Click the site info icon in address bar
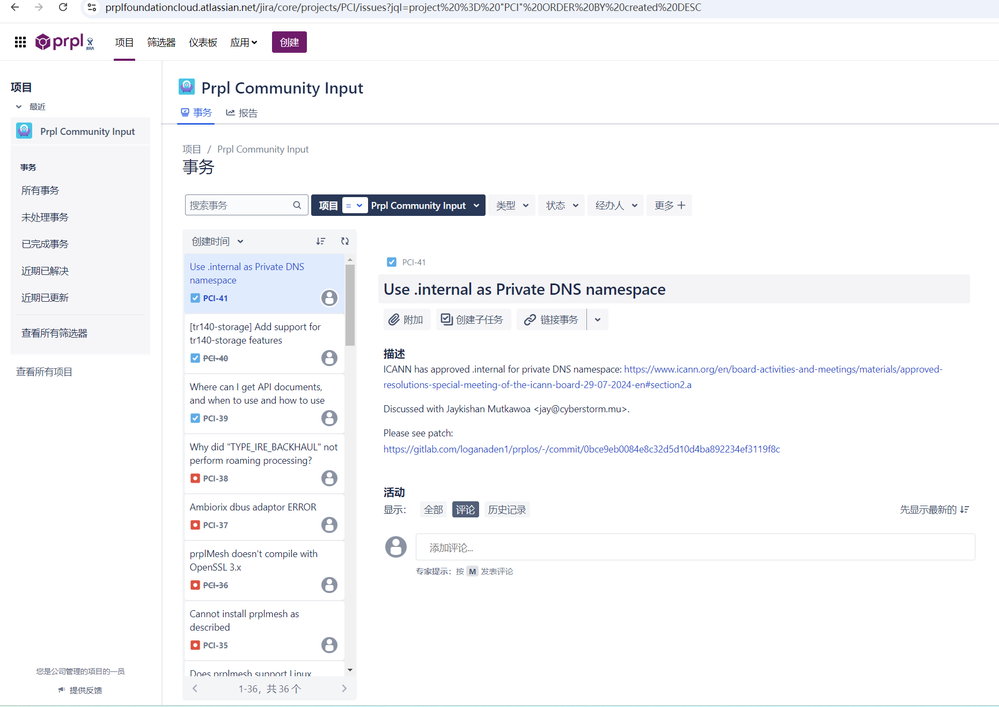This screenshot has height=707, width=999. pos(92,7)
